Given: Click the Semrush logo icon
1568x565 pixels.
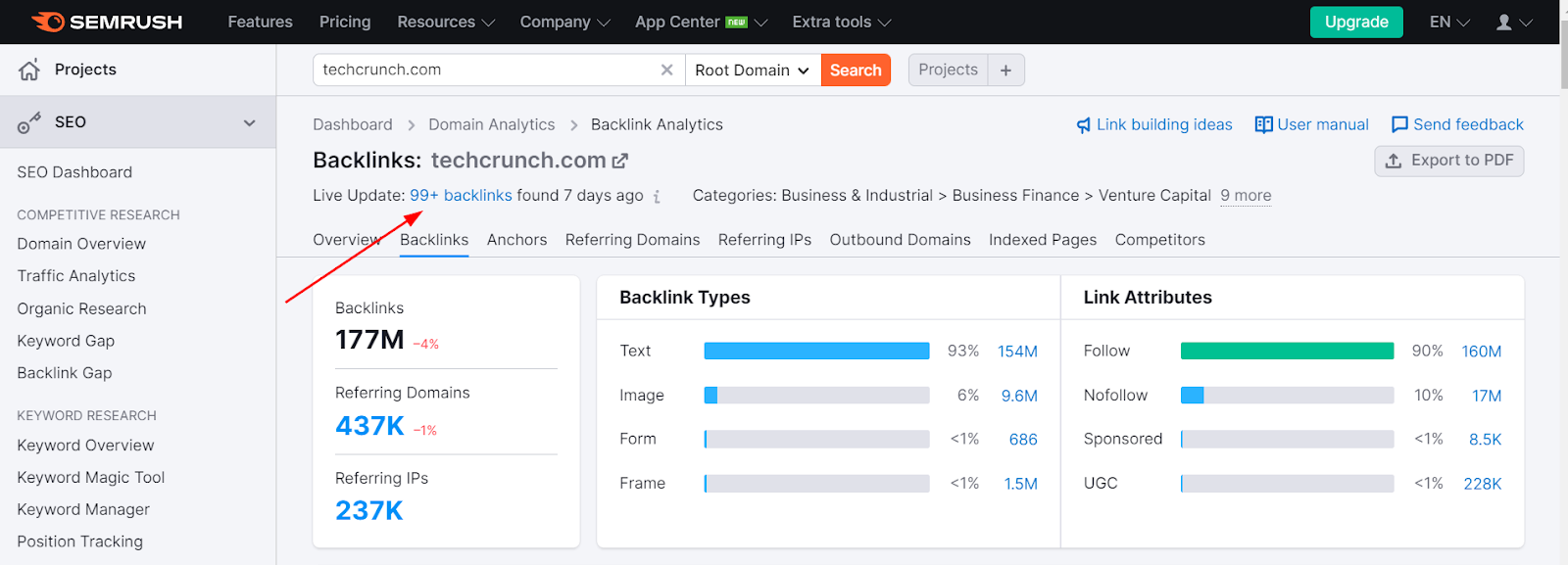Looking at the screenshot, I should [x=47, y=22].
